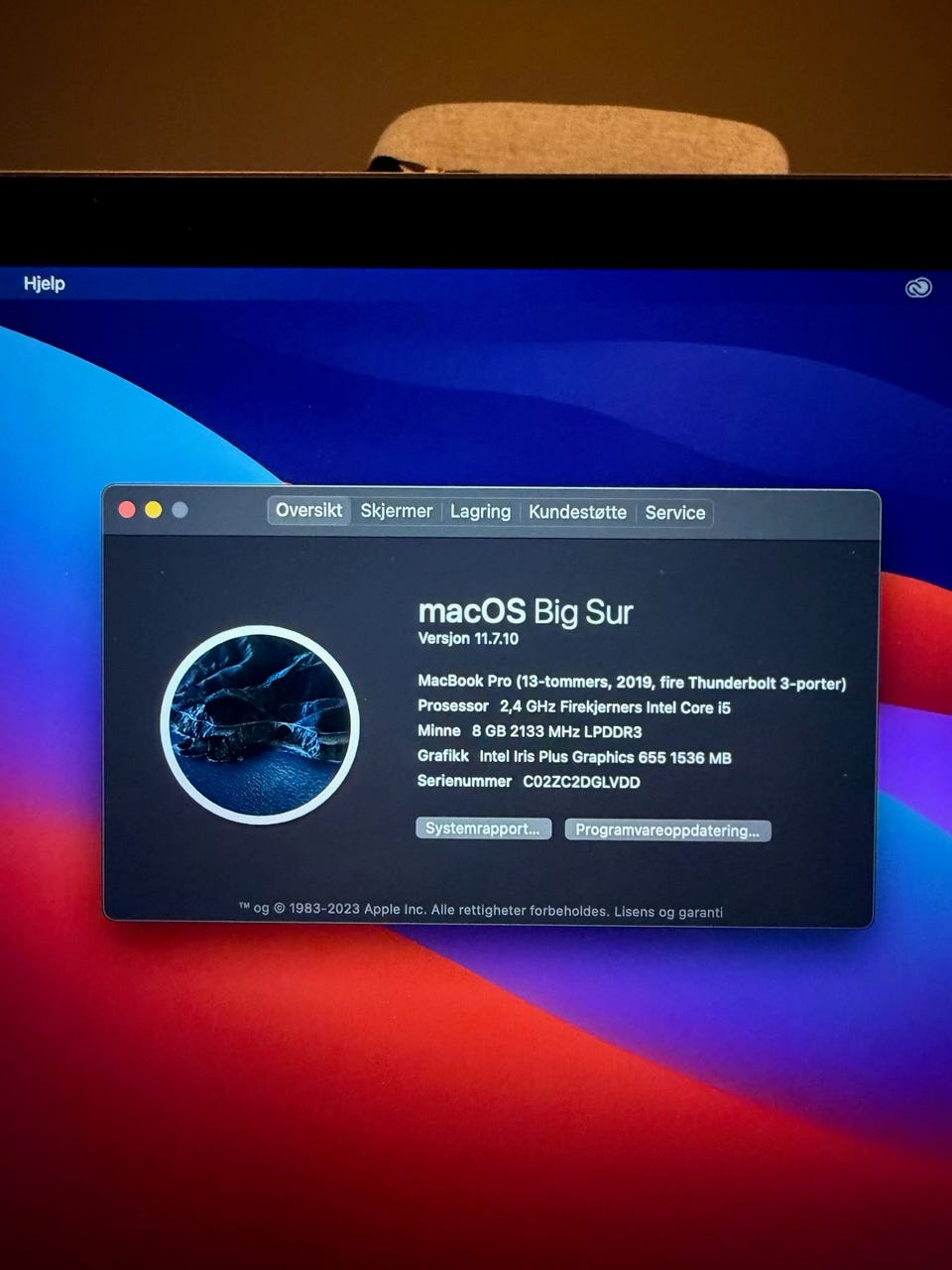Click the 8 GB 2133 MHz LPDDR3 value

tap(556, 732)
